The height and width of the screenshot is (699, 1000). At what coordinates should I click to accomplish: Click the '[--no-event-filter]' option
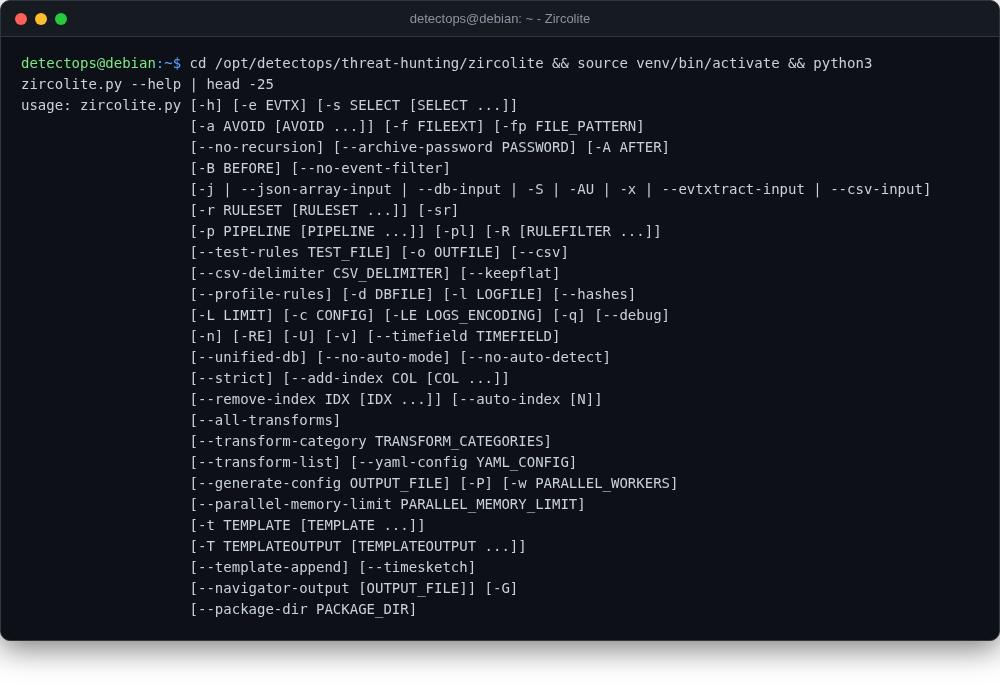point(371,168)
